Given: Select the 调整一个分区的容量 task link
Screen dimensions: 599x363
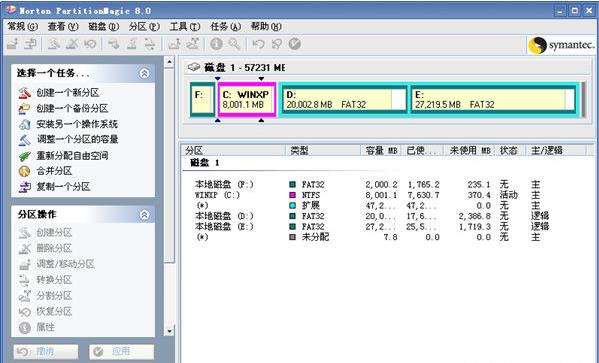Looking at the screenshot, I should tap(77, 139).
